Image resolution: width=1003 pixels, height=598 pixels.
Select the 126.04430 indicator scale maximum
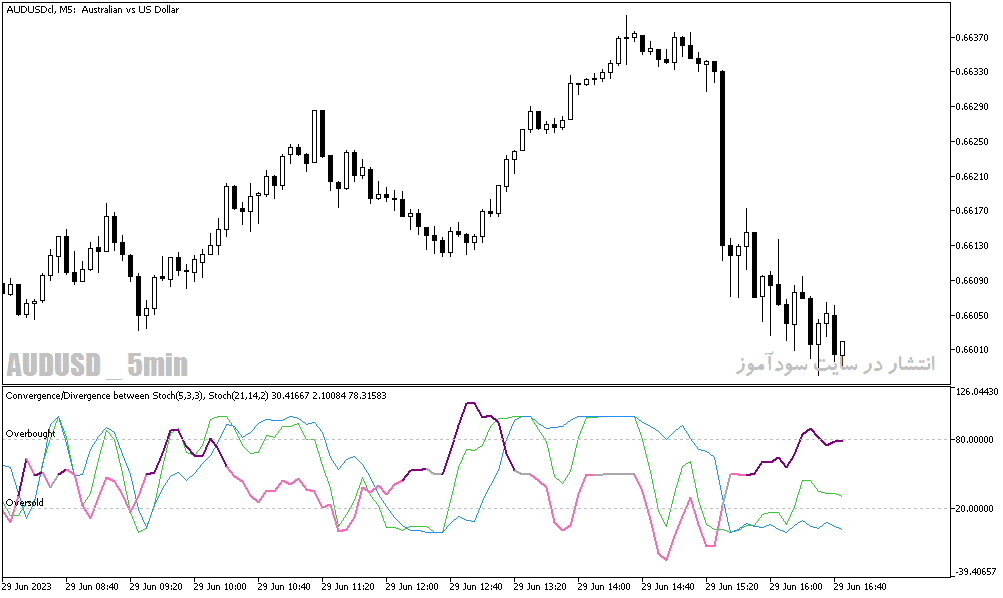pyautogui.click(x=976, y=391)
